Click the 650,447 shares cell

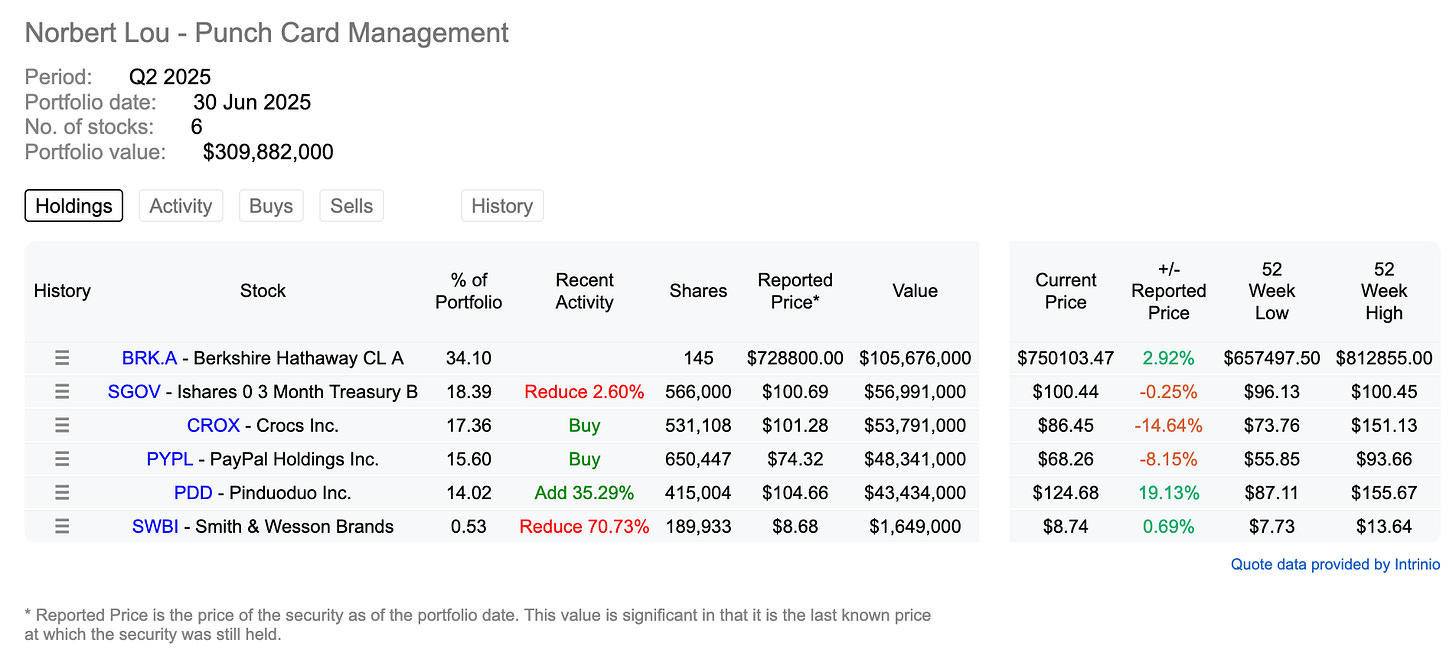pyautogui.click(x=698, y=459)
